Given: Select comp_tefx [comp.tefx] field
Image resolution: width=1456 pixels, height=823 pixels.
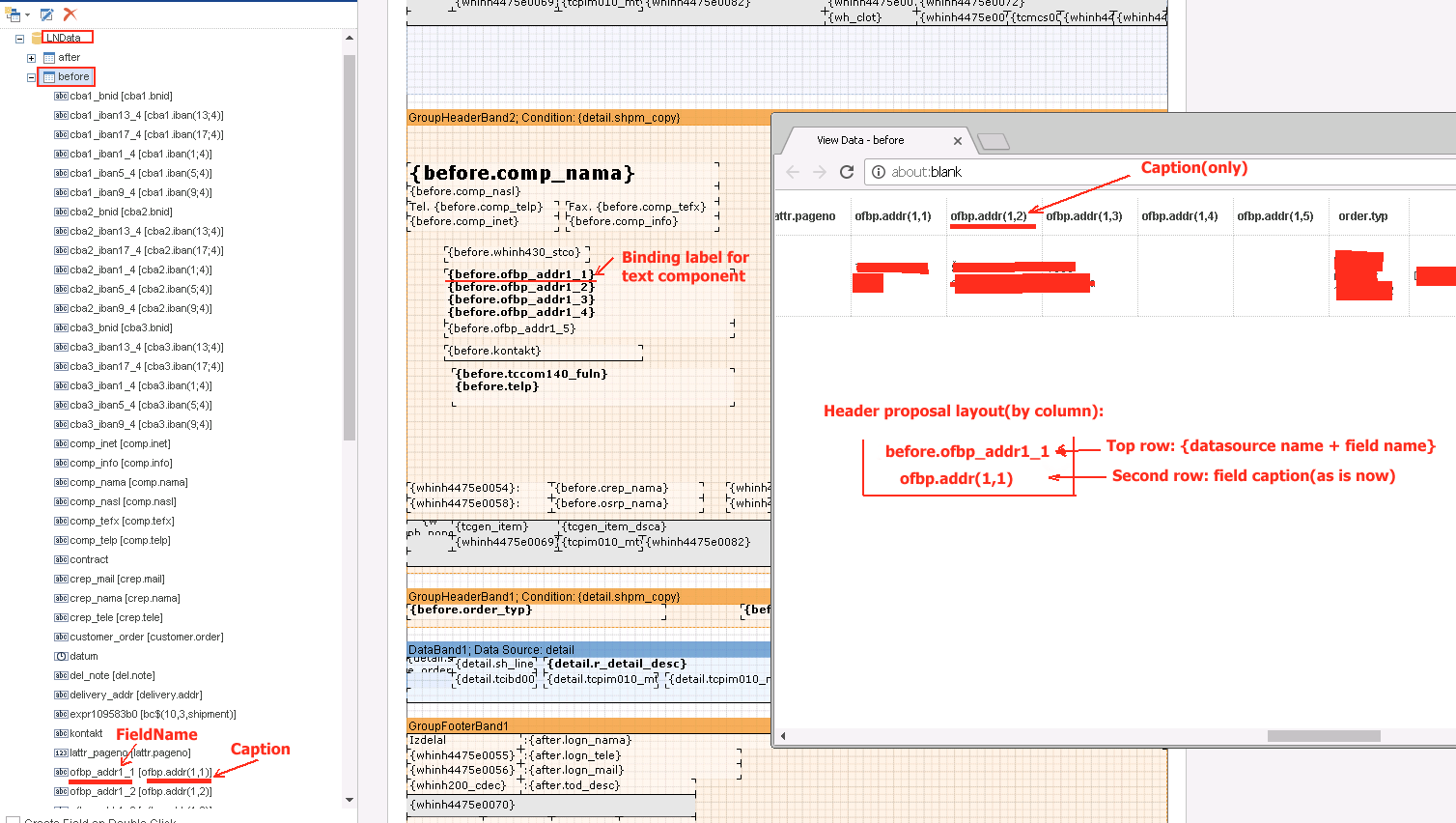Looking at the screenshot, I should (x=122, y=521).
